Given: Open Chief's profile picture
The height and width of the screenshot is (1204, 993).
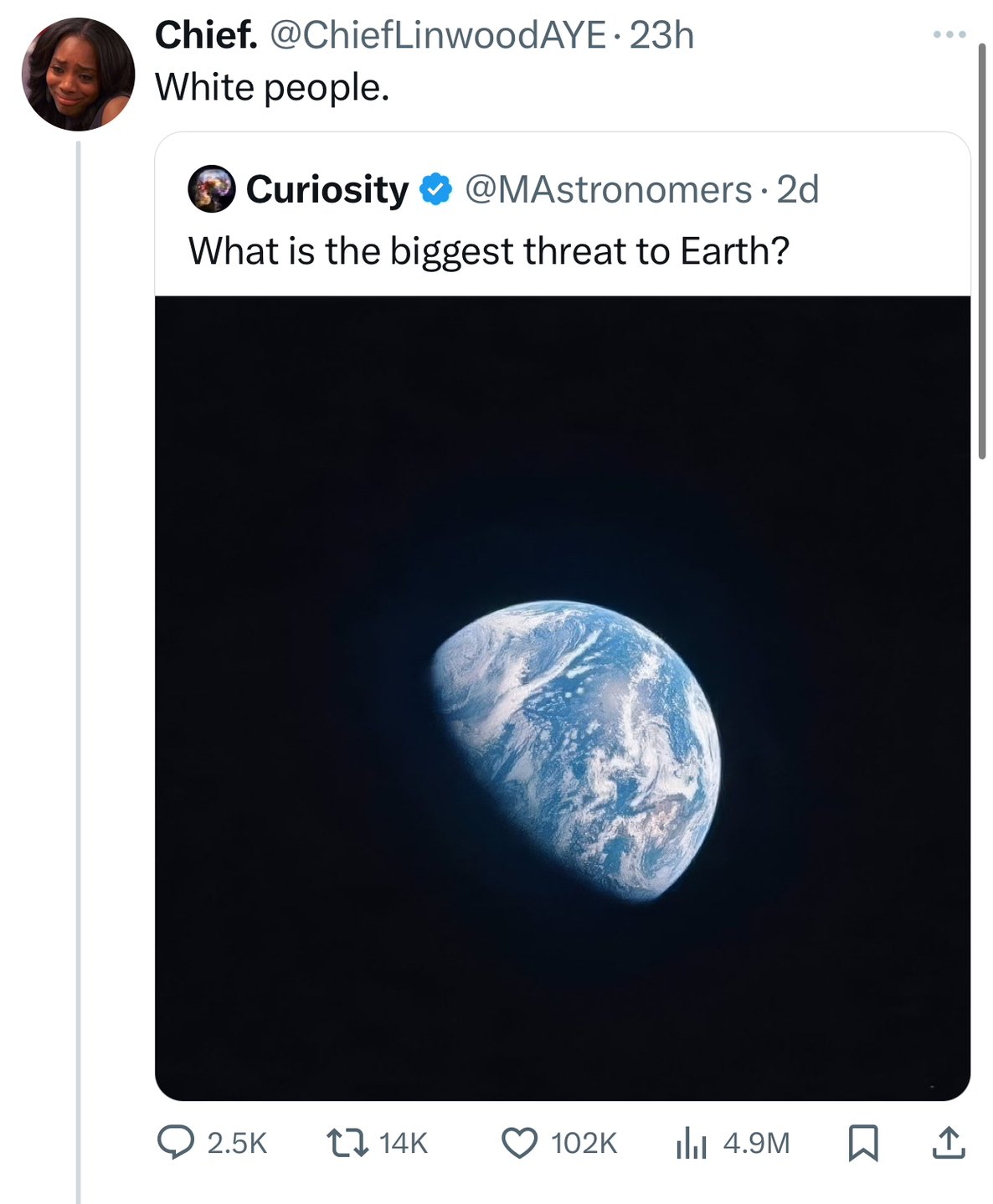Looking at the screenshot, I should 78,74.
